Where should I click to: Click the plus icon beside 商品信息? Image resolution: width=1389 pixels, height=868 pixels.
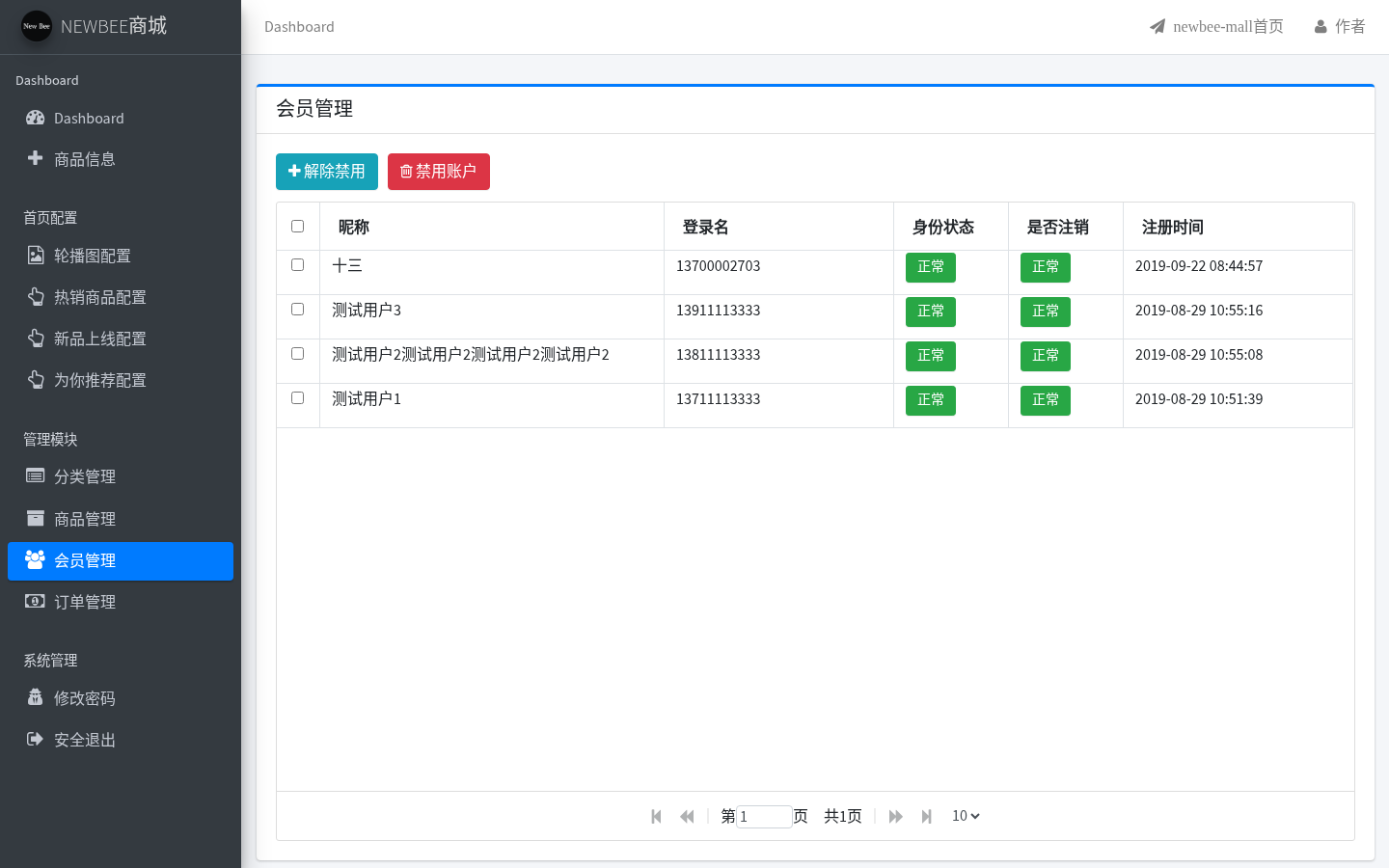pos(36,158)
